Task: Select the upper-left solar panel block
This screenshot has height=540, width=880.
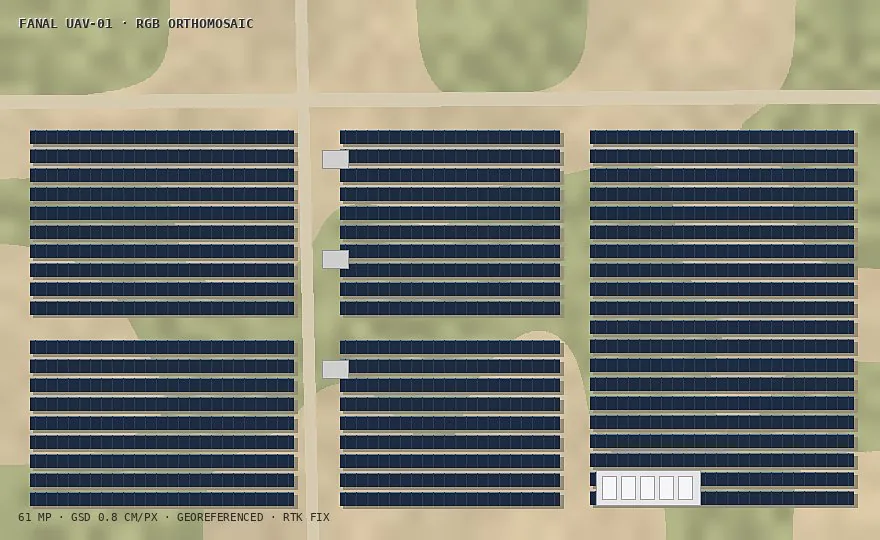Action: pos(162,223)
